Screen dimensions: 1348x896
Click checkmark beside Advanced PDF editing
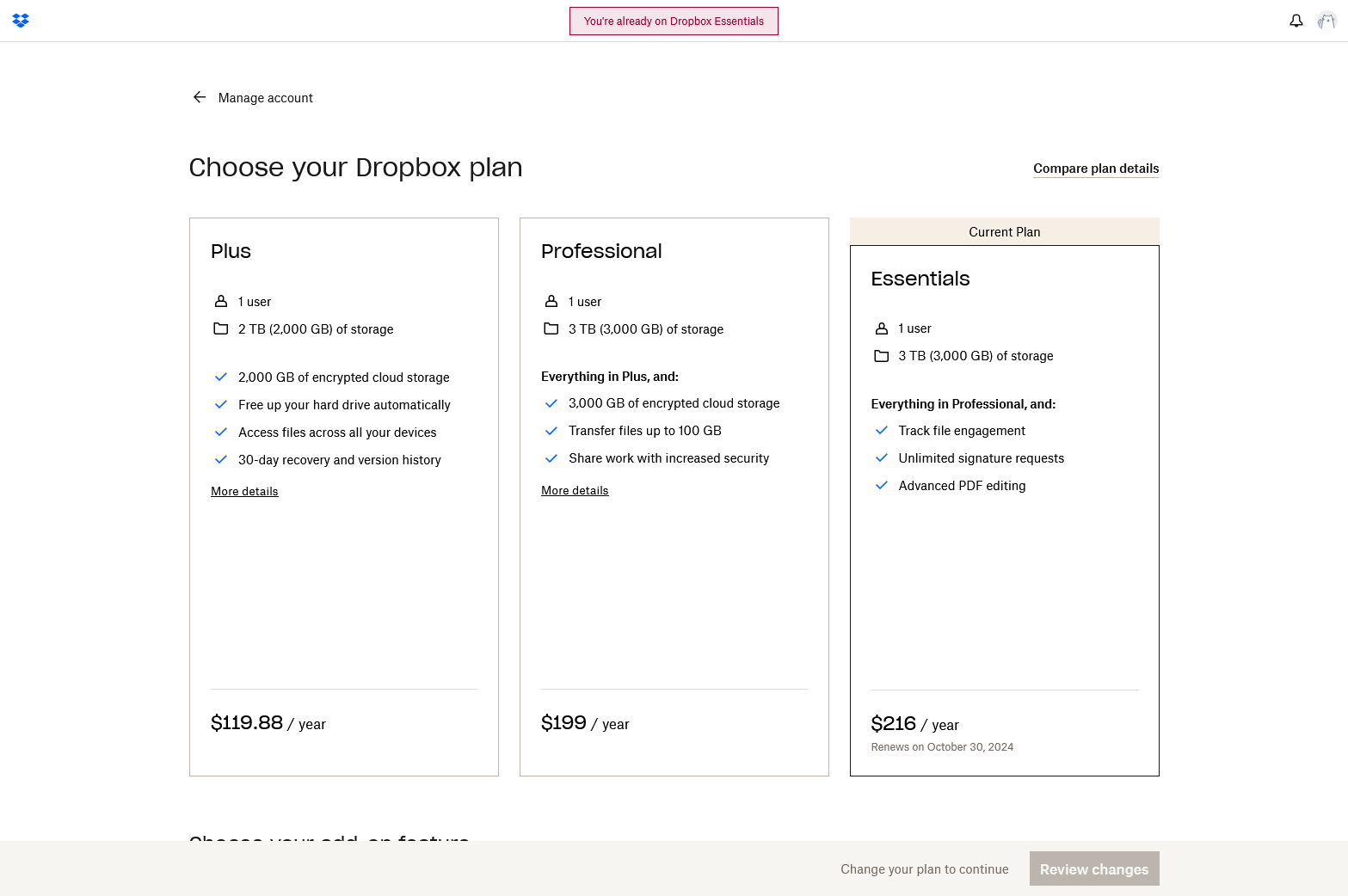click(x=882, y=485)
